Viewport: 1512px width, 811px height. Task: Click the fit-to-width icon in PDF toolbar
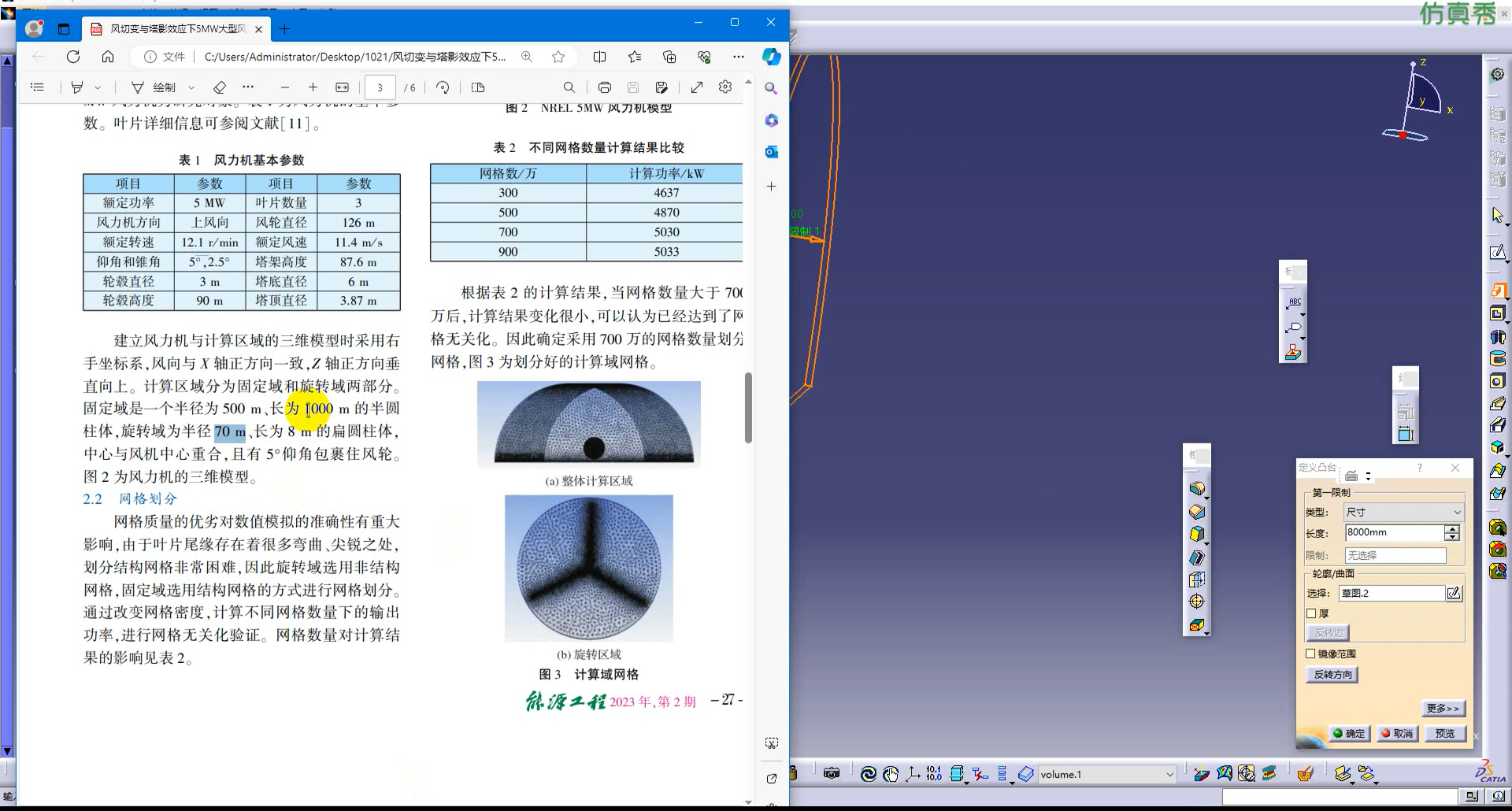[342, 87]
